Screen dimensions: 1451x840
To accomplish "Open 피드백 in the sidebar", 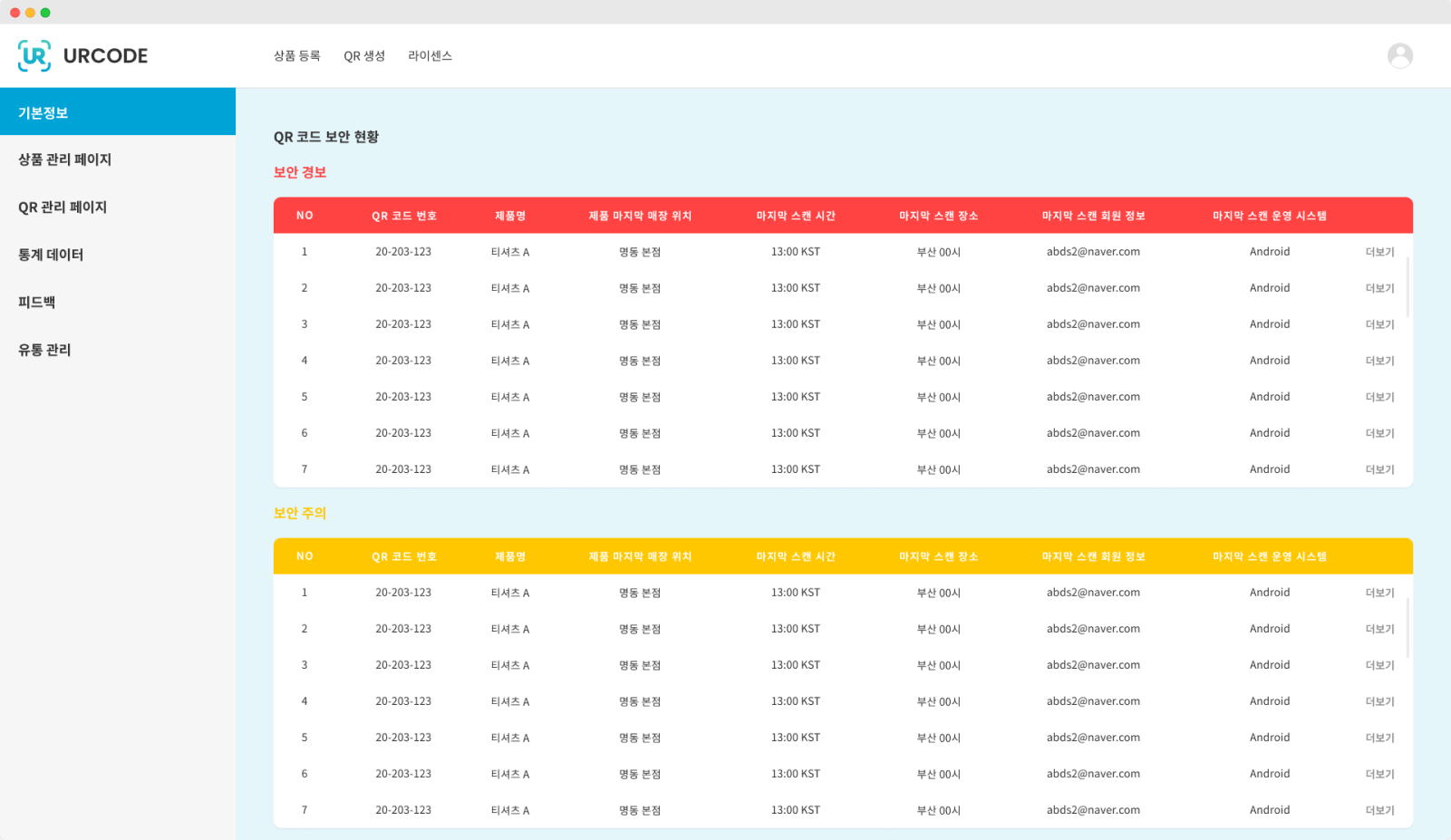I will [x=37, y=303].
